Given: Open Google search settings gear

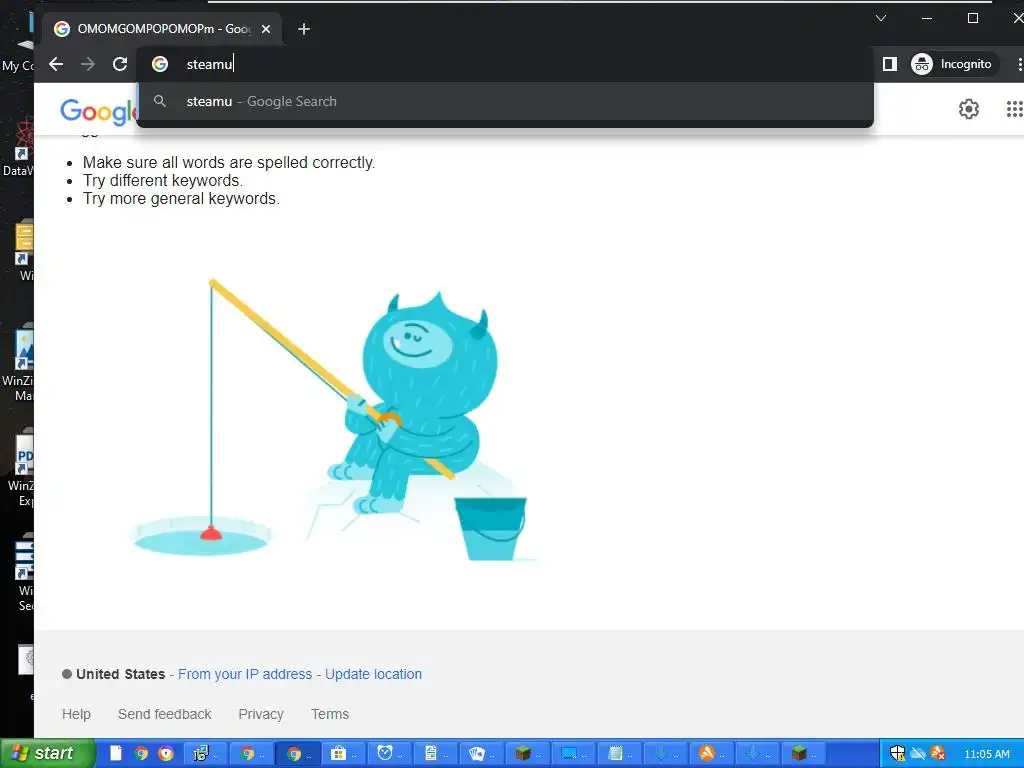Looking at the screenshot, I should 968,109.
